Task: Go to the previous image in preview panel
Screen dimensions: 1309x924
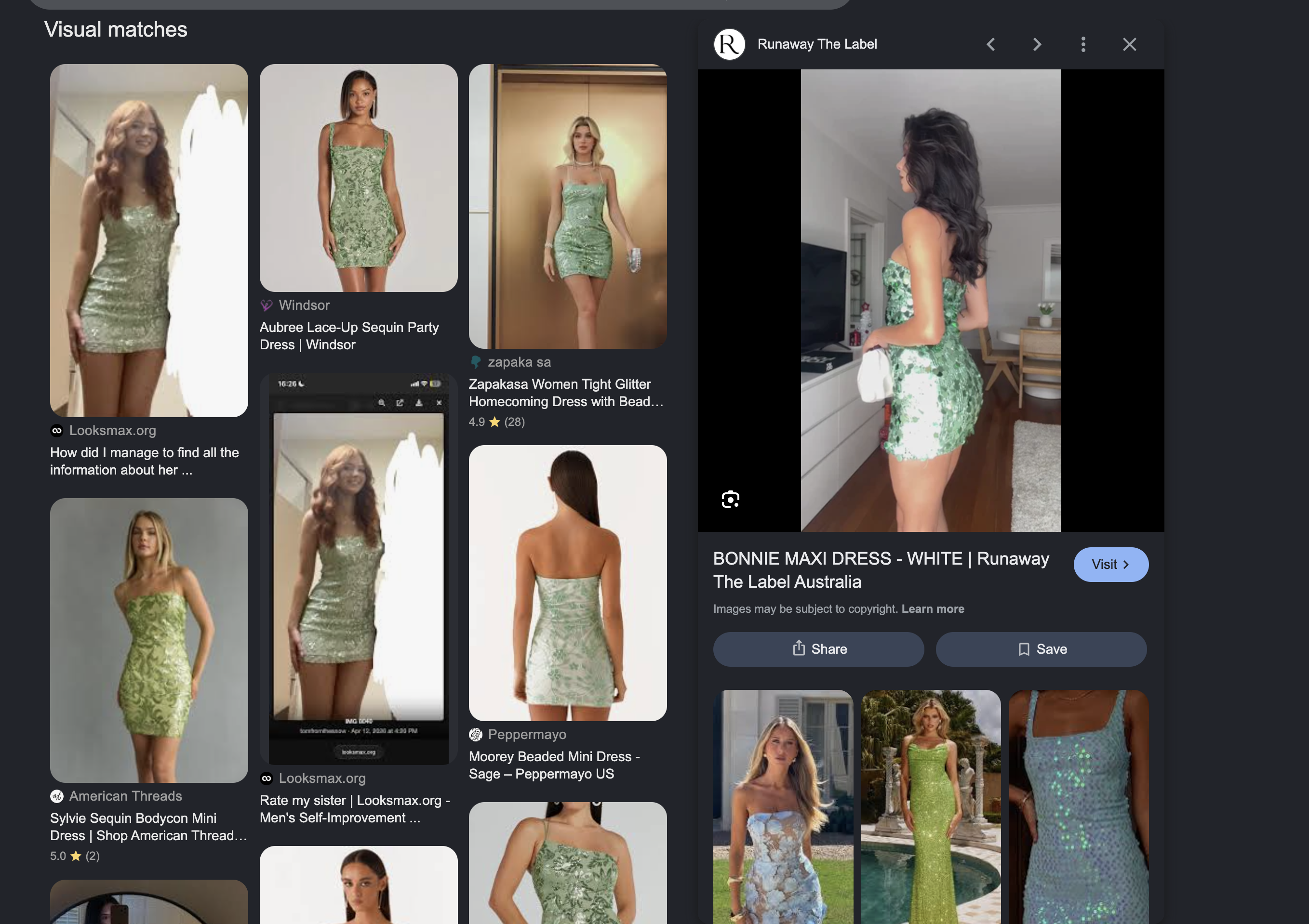Action: pyautogui.click(x=991, y=44)
